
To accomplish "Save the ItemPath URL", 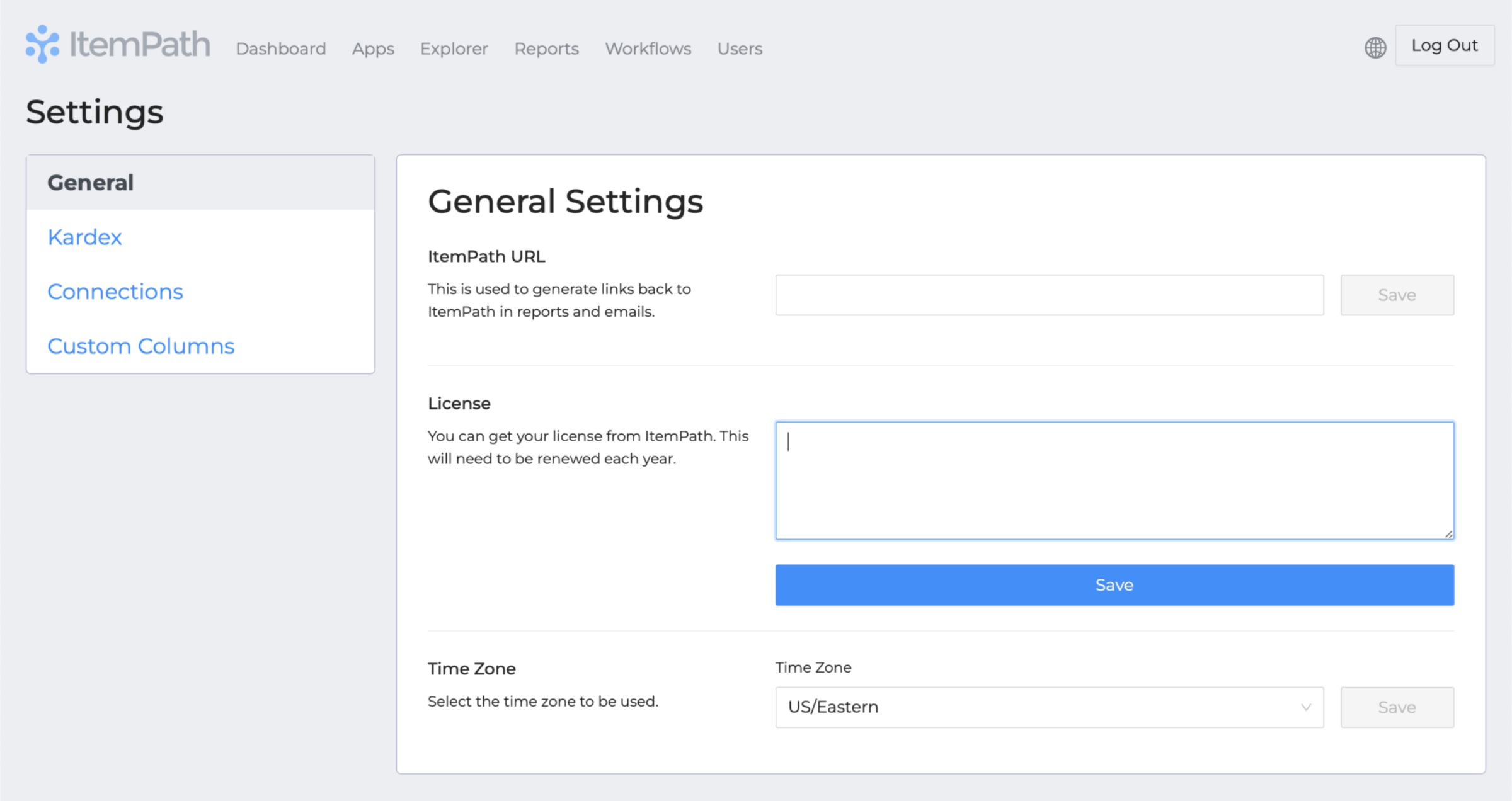I will point(1397,295).
